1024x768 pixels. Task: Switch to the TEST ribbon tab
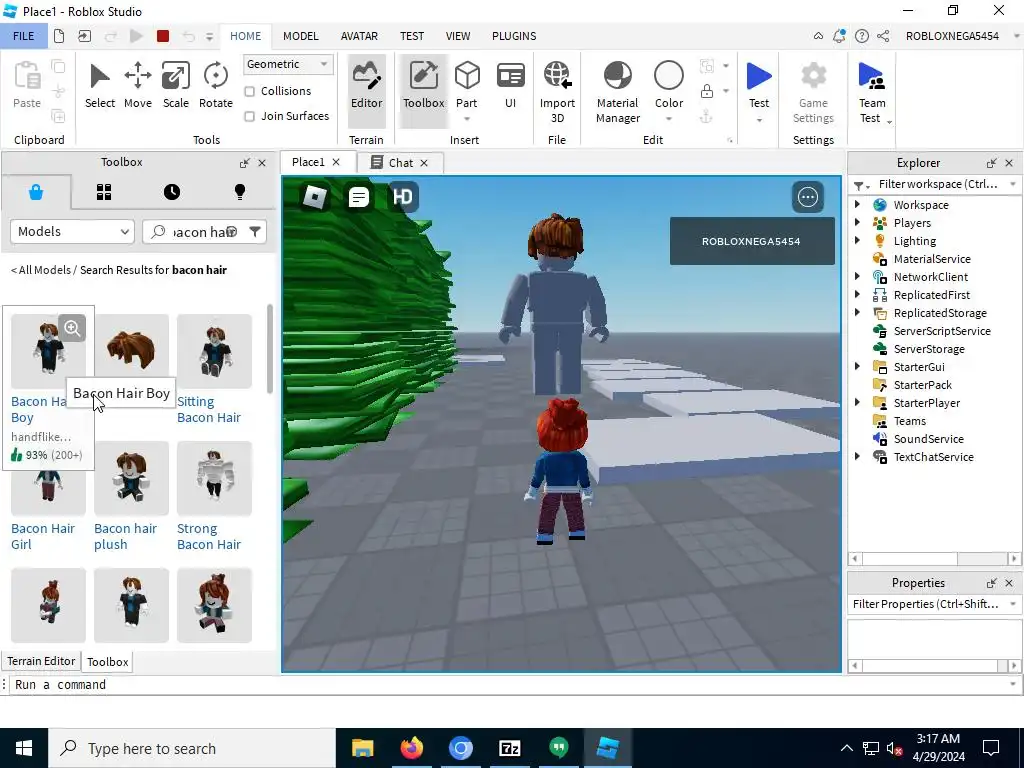[x=411, y=36]
